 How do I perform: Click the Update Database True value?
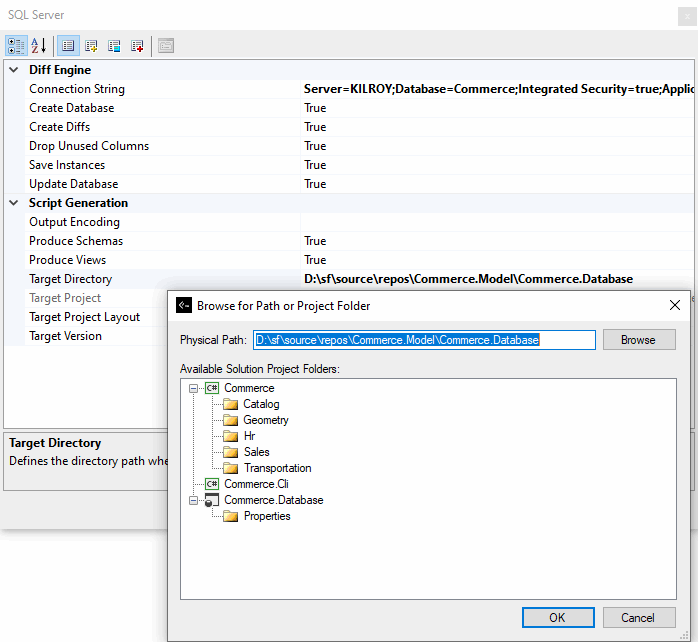pyautogui.click(x=315, y=184)
